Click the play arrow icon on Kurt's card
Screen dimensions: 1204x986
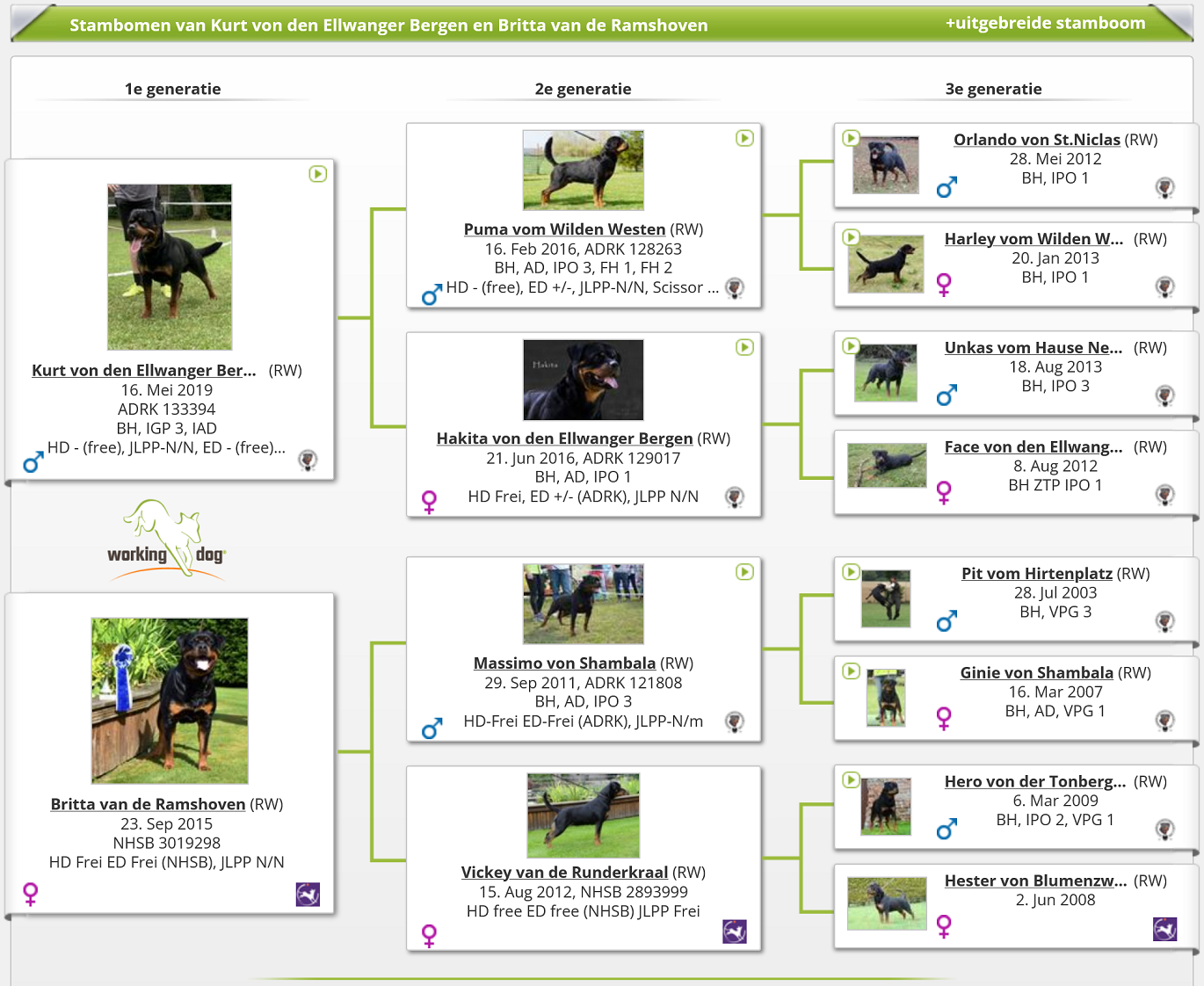(318, 174)
